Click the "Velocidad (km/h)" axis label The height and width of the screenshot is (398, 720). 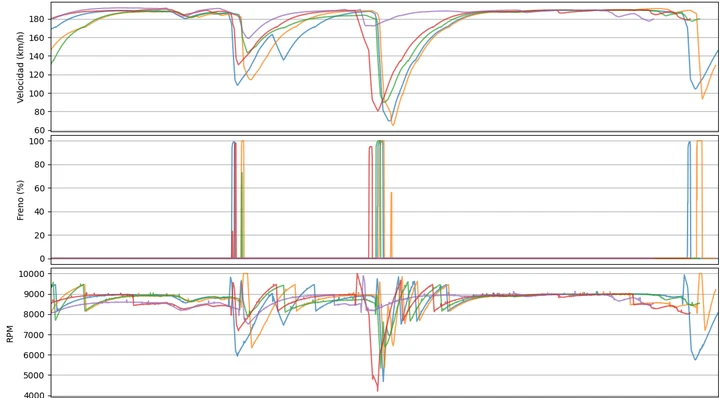pos(20,67)
